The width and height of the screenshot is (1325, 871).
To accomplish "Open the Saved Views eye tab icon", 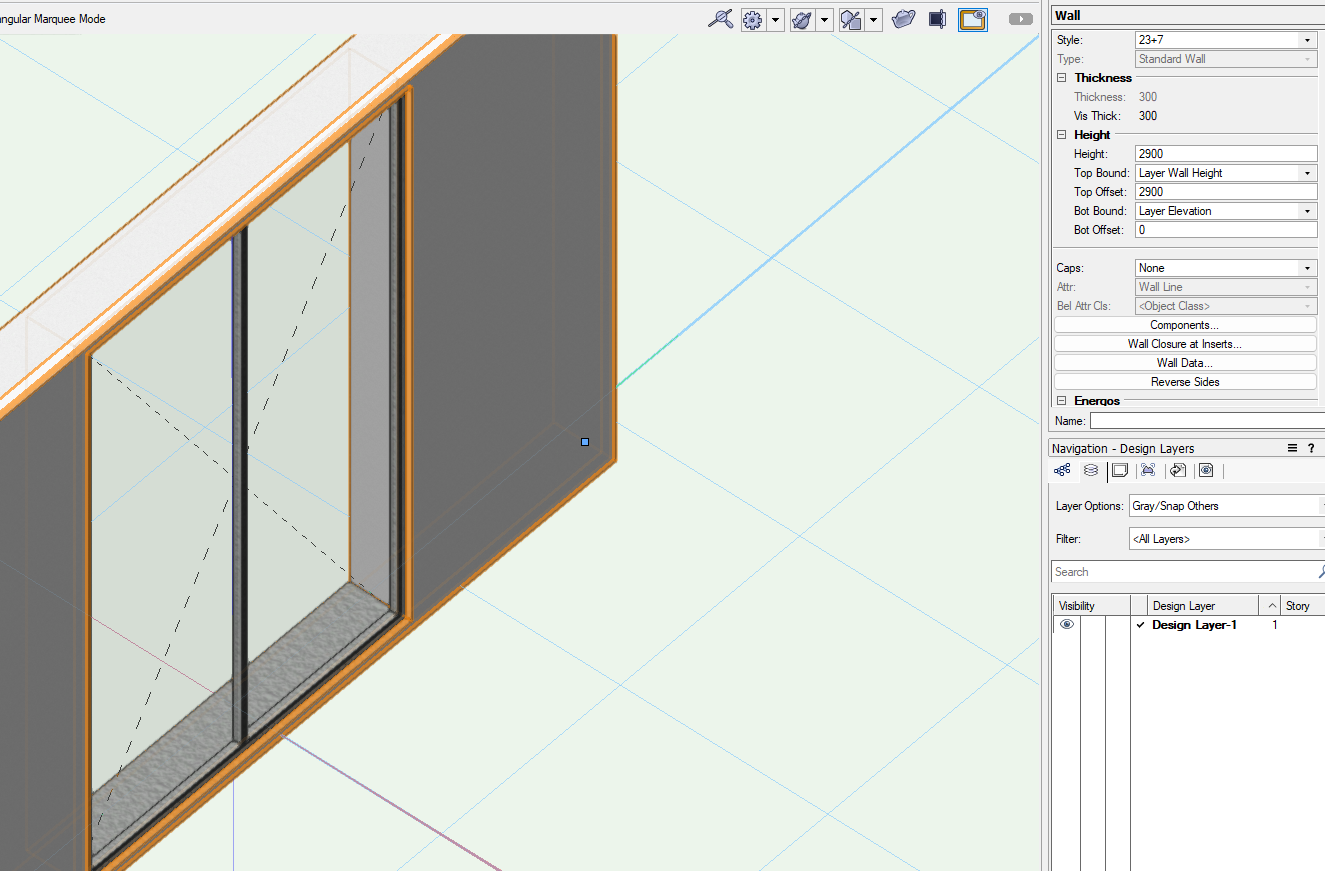I will click(x=1206, y=470).
